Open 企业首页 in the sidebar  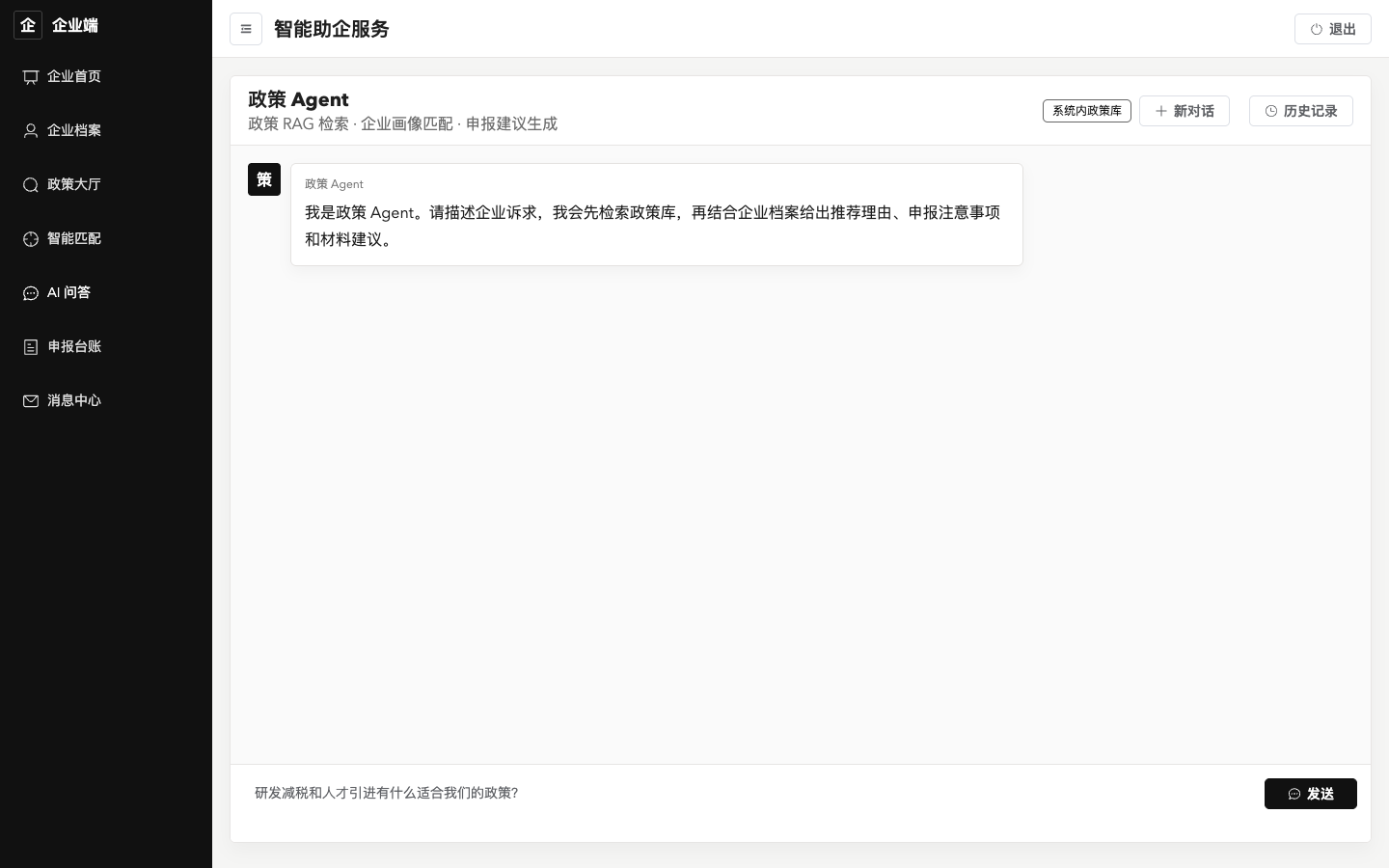[106, 77]
